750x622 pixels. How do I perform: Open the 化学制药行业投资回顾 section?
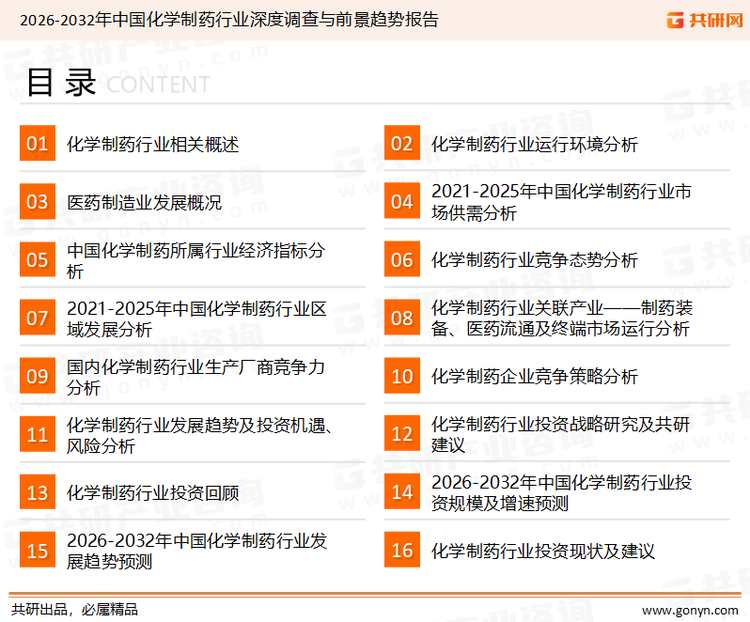click(153, 492)
